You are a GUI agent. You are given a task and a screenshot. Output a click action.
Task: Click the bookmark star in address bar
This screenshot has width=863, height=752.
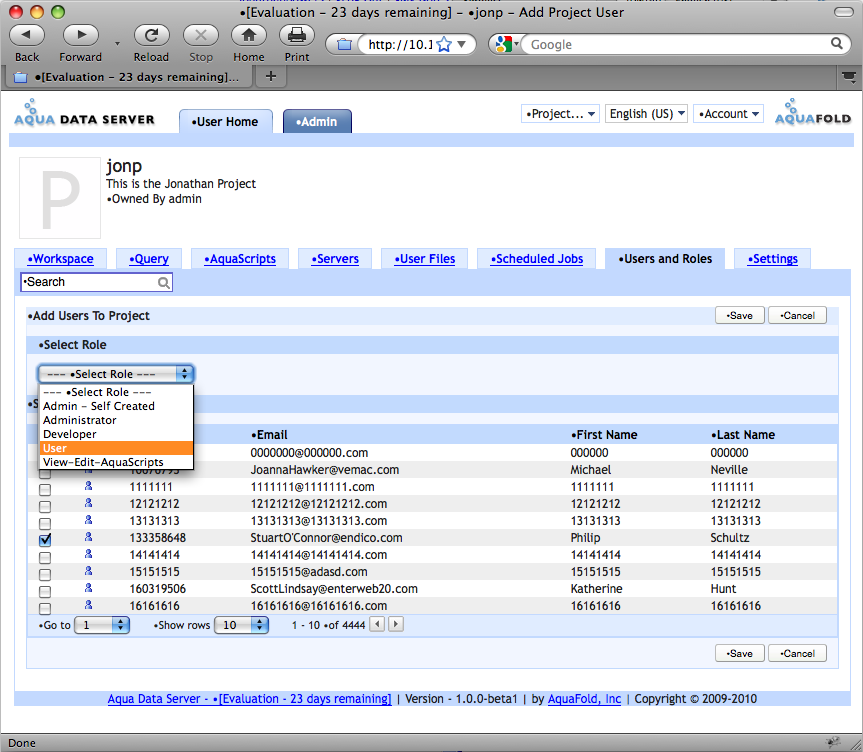(444, 45)
